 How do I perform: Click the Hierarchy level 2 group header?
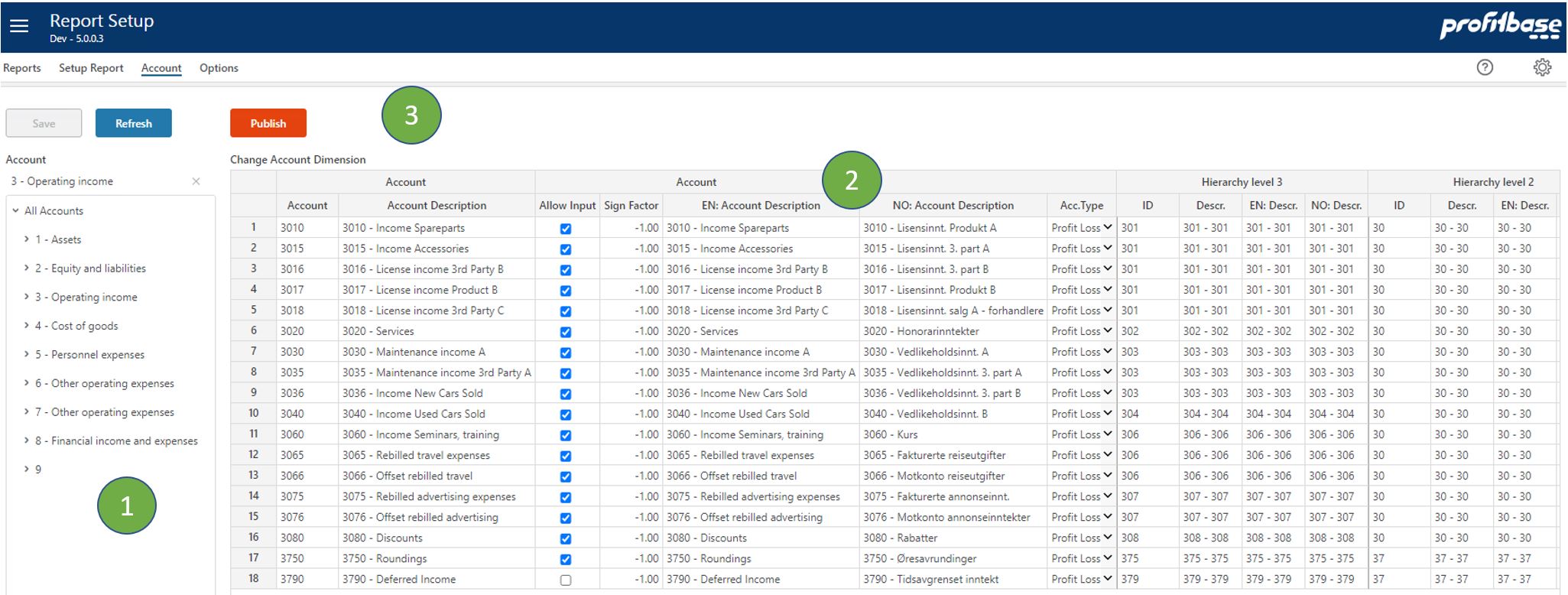tap(1463, 182)
